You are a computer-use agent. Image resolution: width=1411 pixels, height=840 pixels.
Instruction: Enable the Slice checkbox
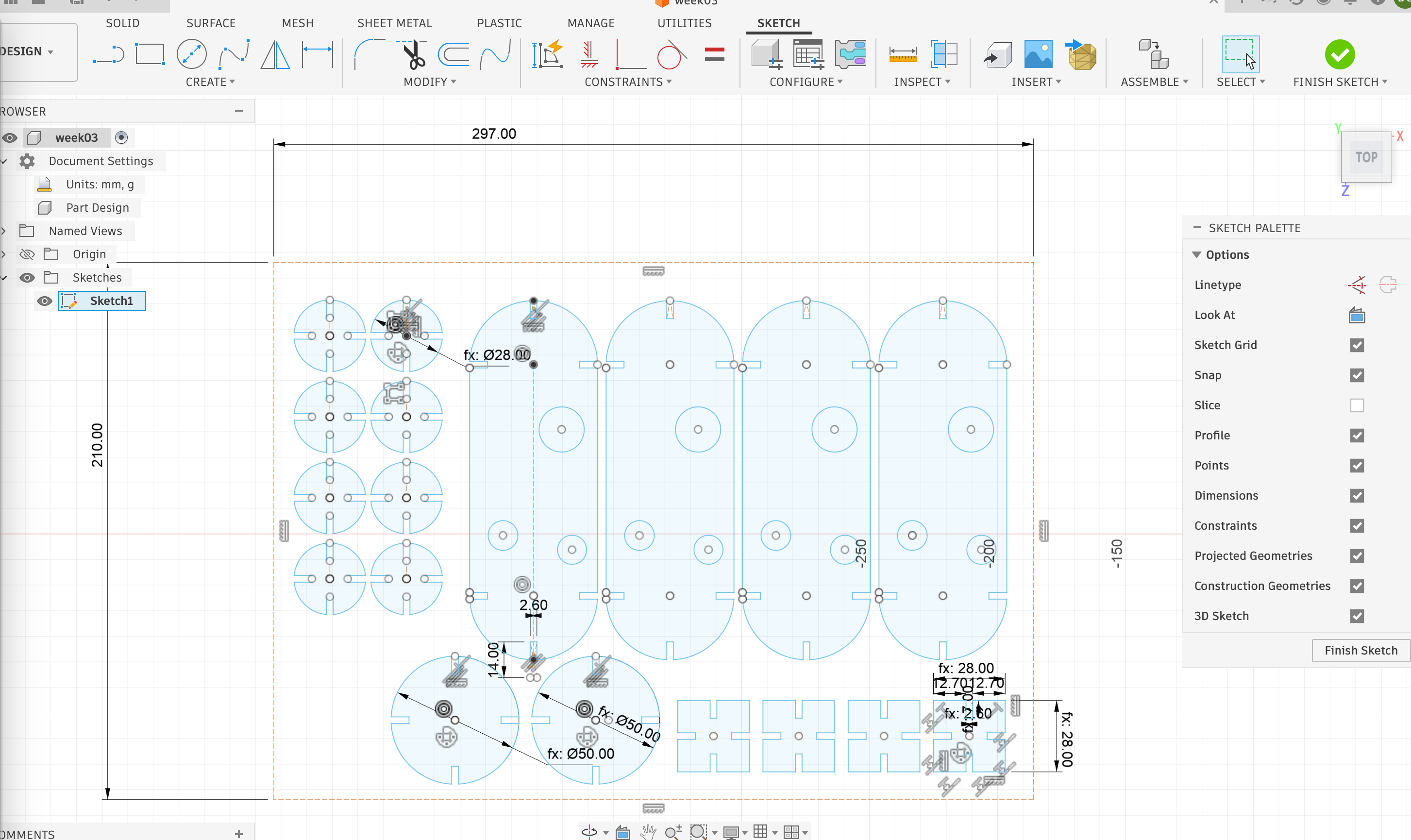pyautogui.click(x=1357, y=405)
